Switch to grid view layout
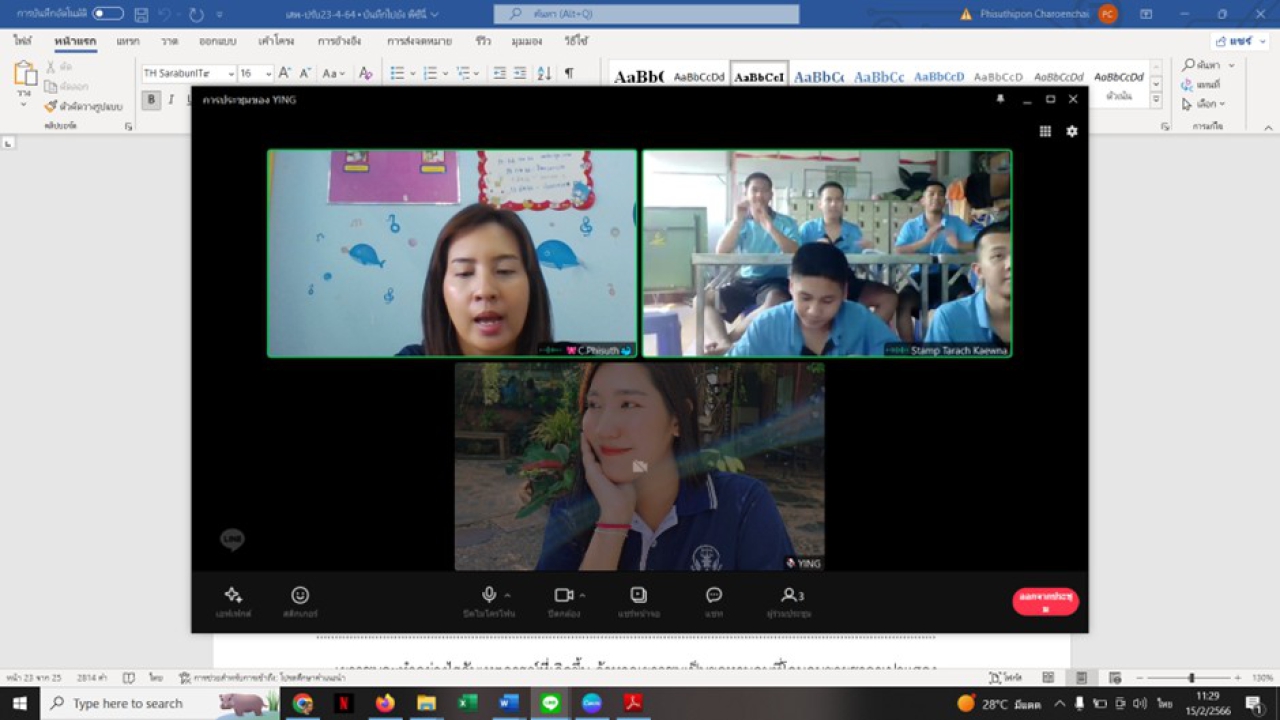 pos(1045,131)
